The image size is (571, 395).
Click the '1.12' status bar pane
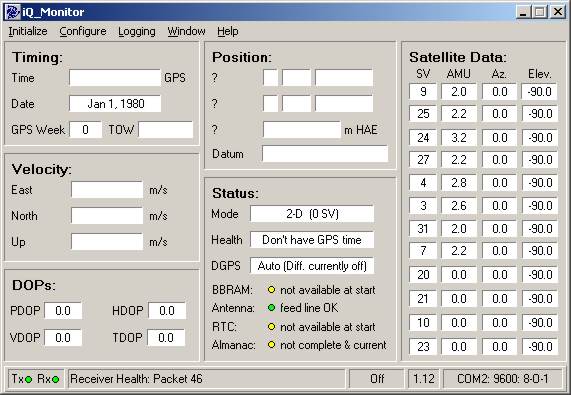[x=424, y=379]
